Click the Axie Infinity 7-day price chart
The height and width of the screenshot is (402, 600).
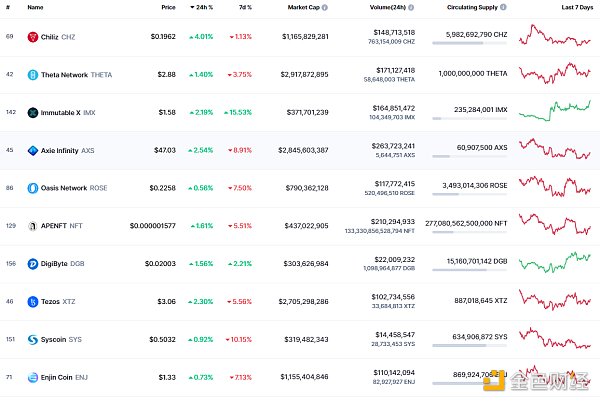pos(554,149)
